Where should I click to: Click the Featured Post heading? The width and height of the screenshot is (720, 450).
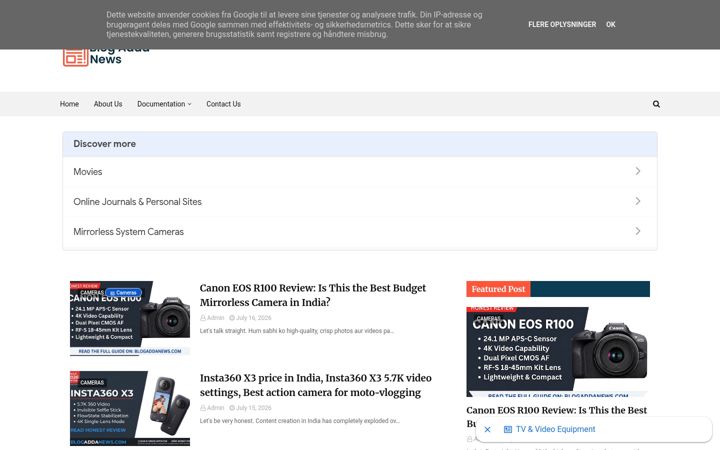(498, 289)
